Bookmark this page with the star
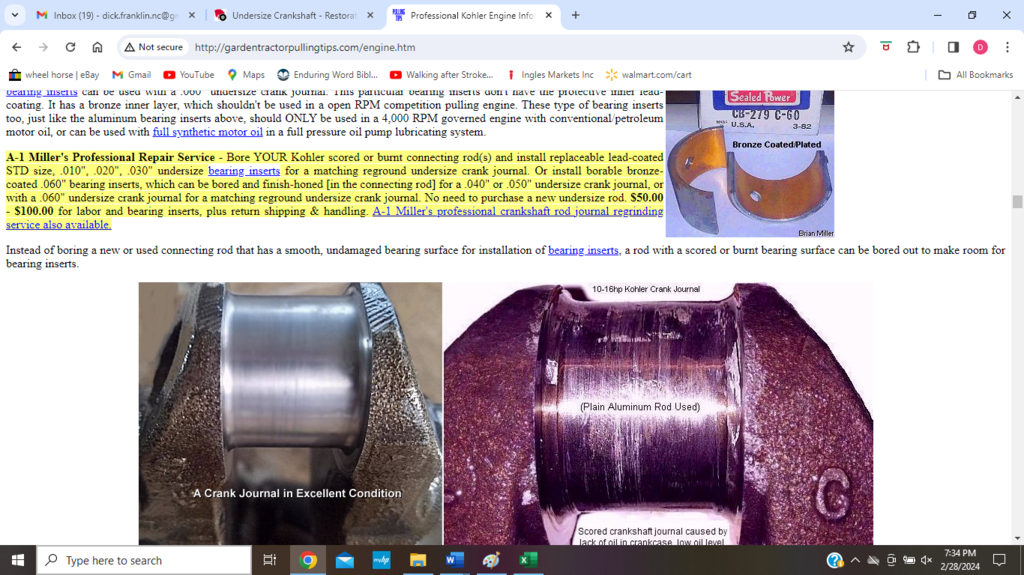 pyautogui.click(x=848, y=47)
